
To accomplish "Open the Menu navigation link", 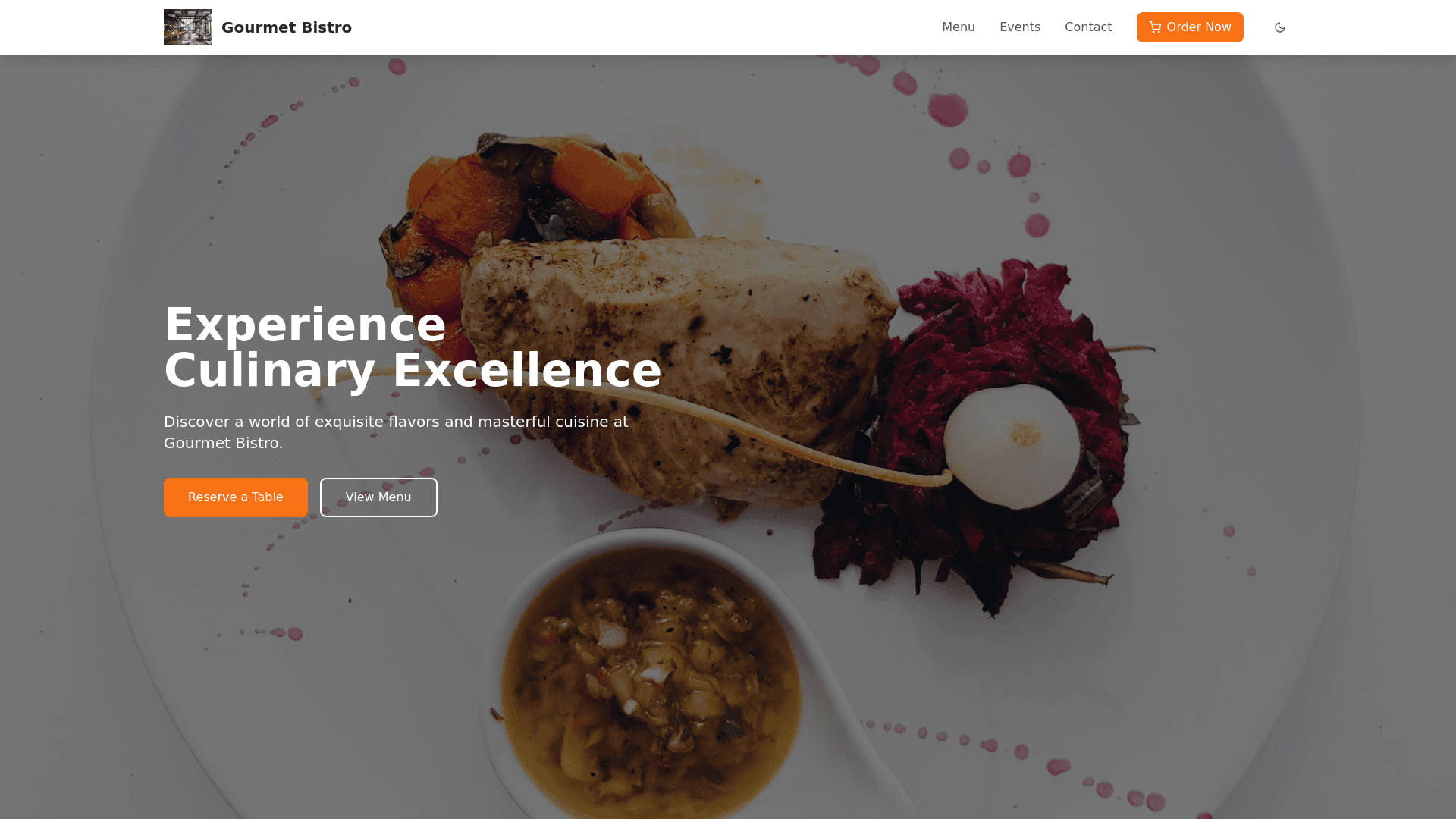I will click(x=959, y=27).
